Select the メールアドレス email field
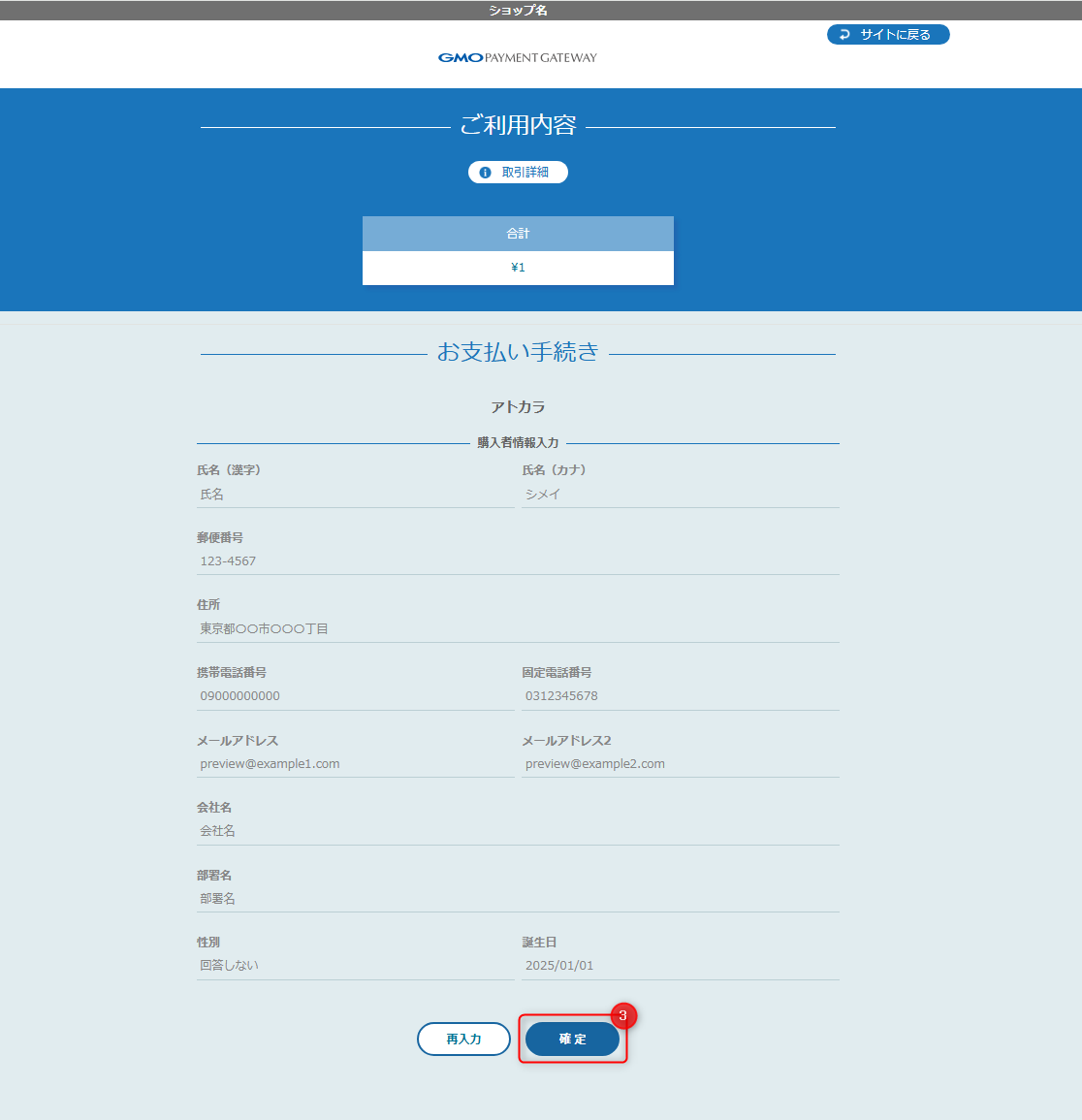The height and width of the screenshot is (1120, 1082). (x=355, y=763)
